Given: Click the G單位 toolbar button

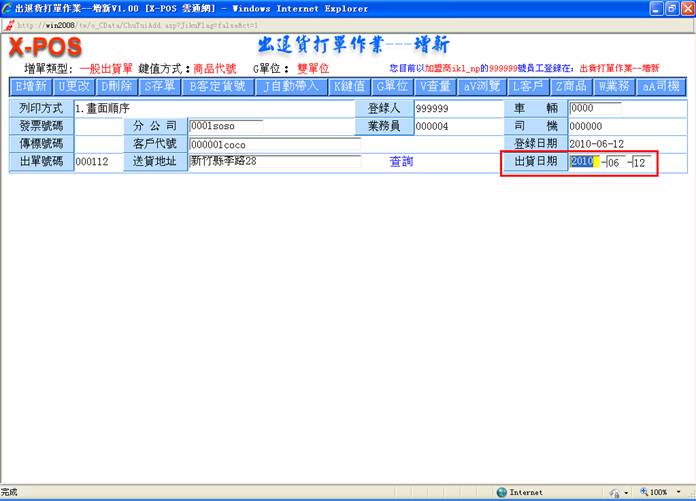Looking at the screenshot, I should click(x=392, y=86).
